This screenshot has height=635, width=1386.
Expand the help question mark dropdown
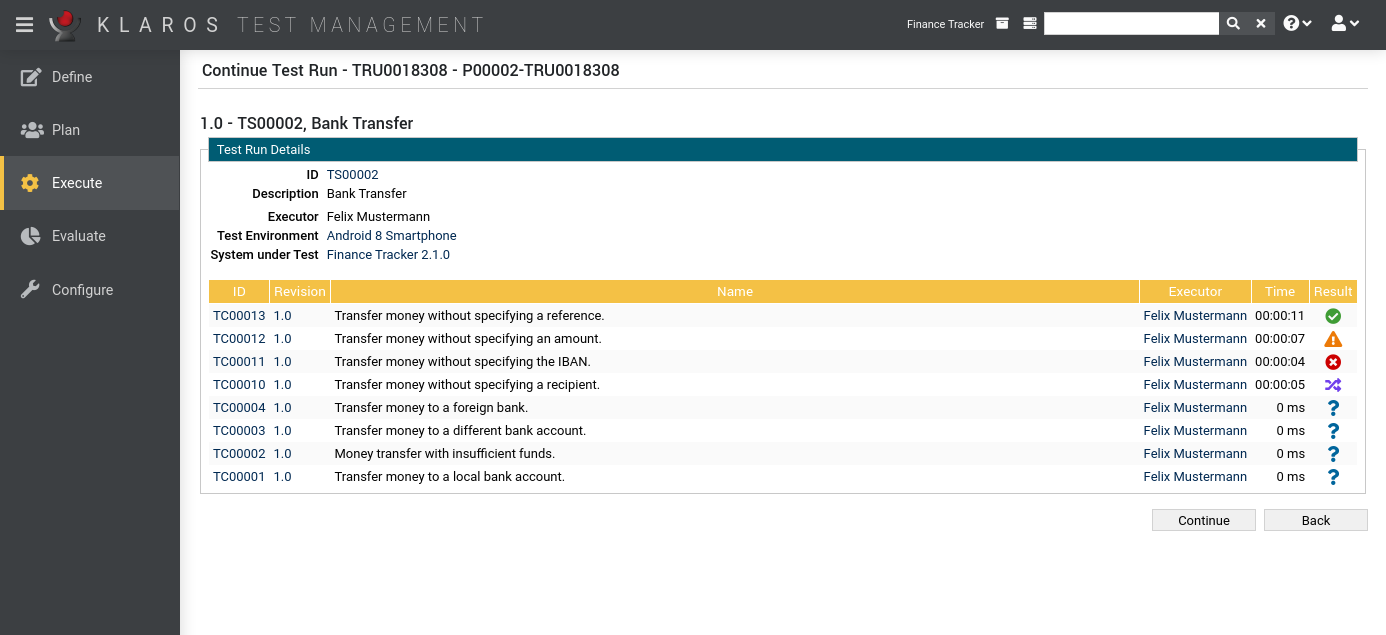tap(1297, 24)
